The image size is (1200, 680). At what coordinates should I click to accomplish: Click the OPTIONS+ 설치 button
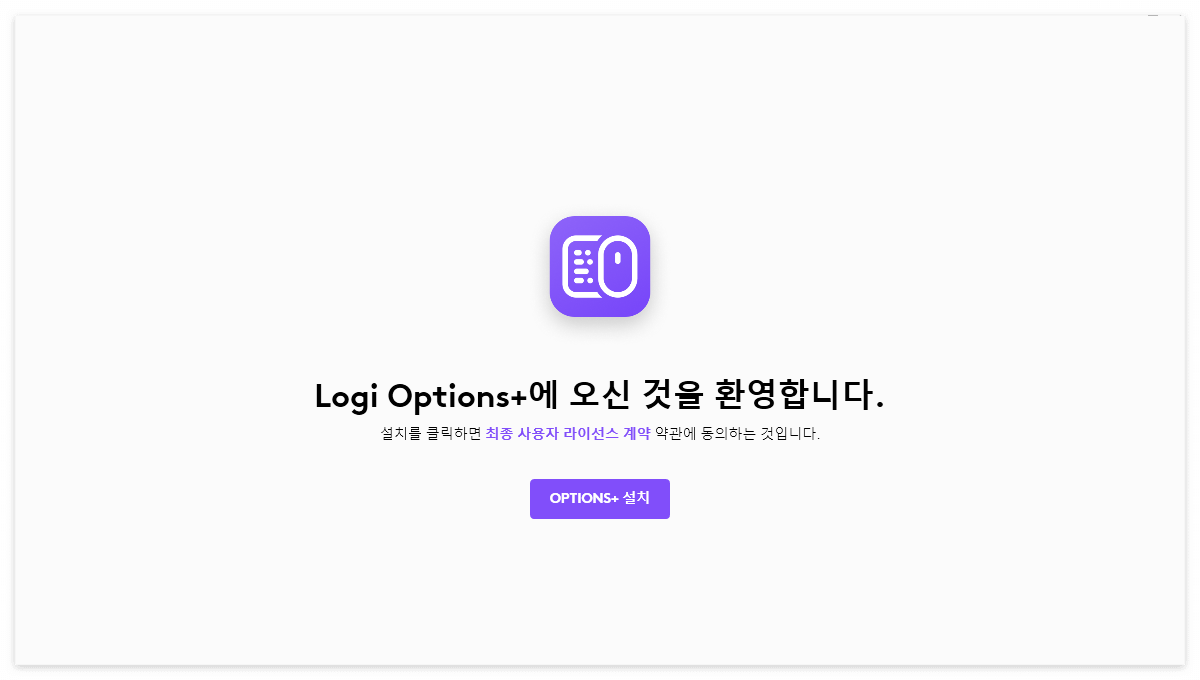pos(600,499)
